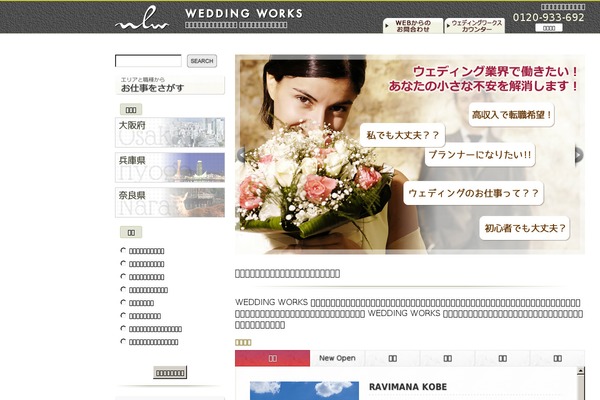Select the sixth radio button in job list

tap(123, 315)
